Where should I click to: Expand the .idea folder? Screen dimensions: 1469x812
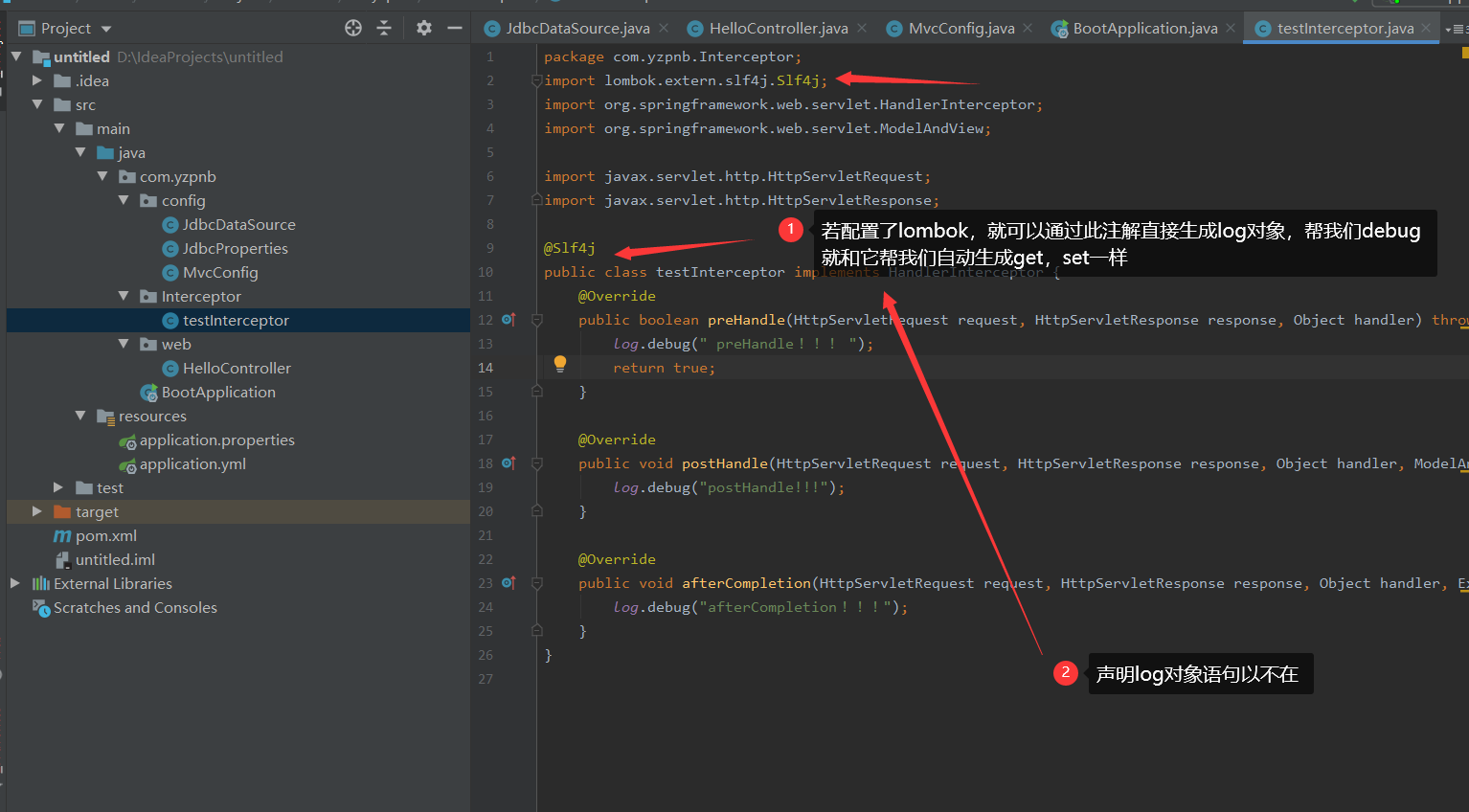(37, 80)
